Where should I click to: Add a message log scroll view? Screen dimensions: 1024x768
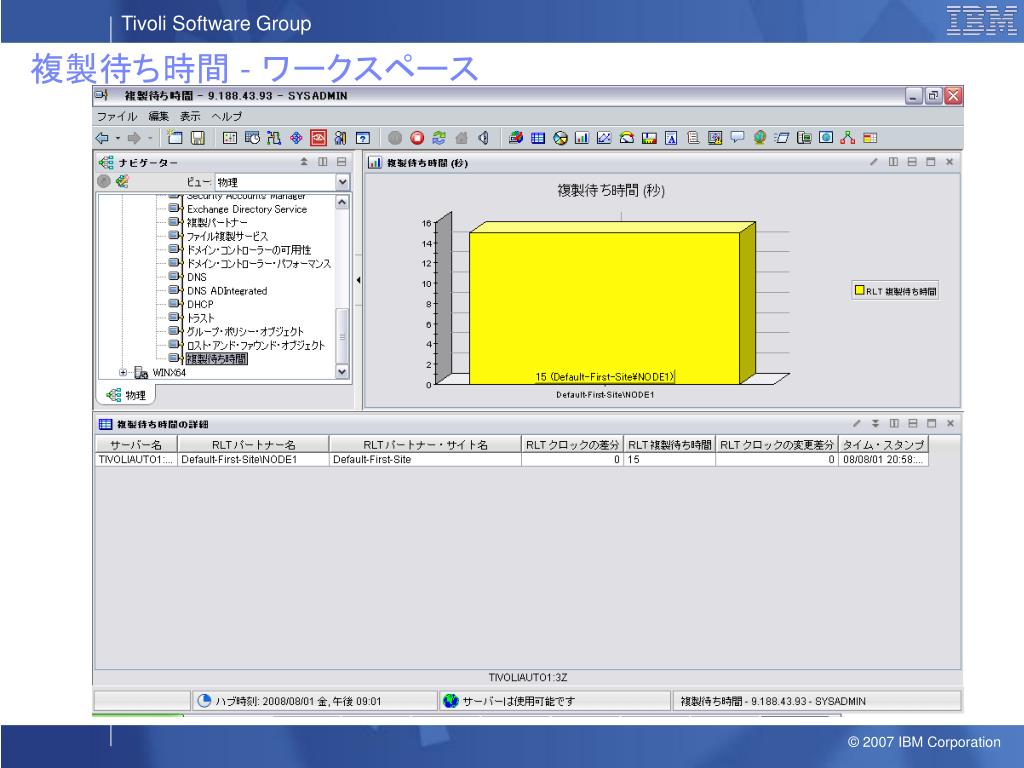coord(693,138)
